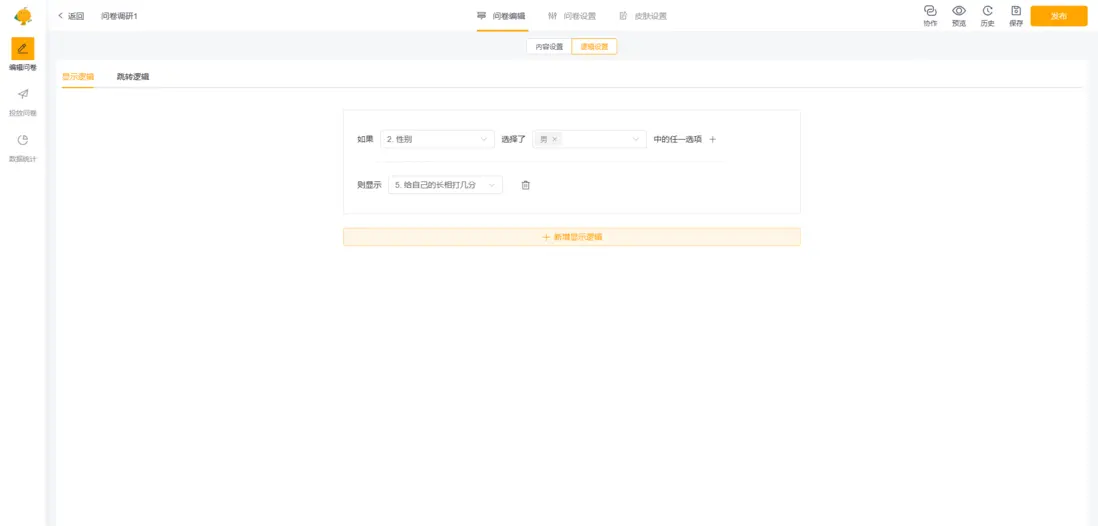Open 5. 给自己的长相打几分 dropdown
1098x526 pixels.
tap(445, 185)
